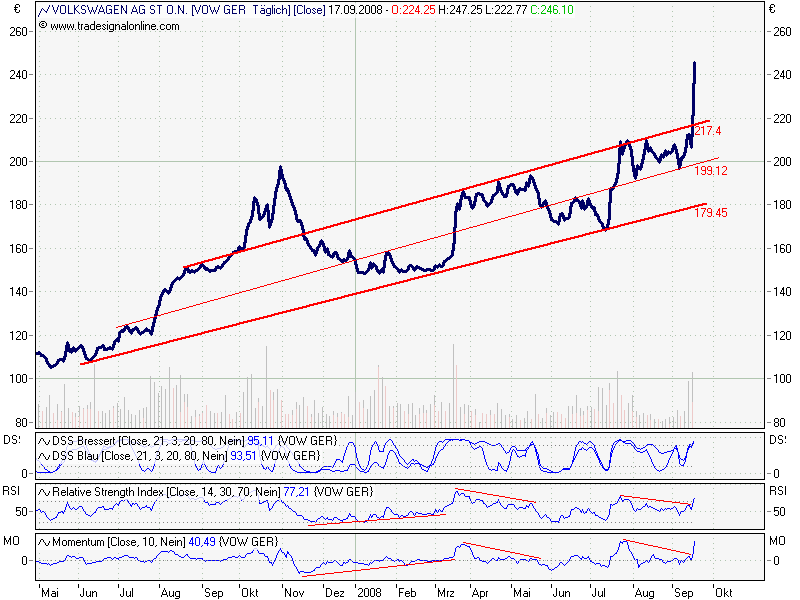Click the November 2007 price peak near 197
This screenshot has width=800, height=600.
point(280,168)
